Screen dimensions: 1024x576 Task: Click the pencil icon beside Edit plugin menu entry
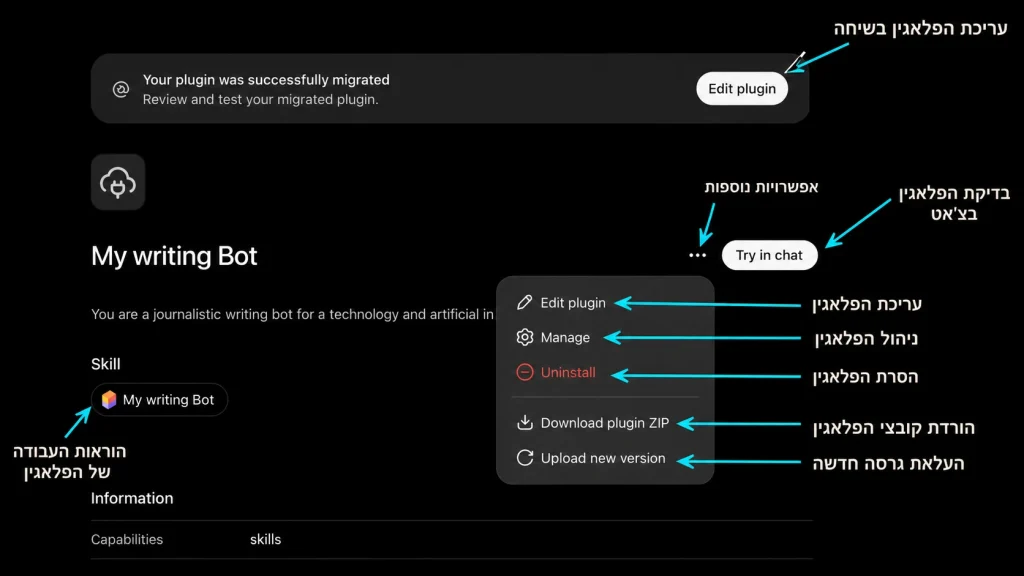(x=524, y=302)
